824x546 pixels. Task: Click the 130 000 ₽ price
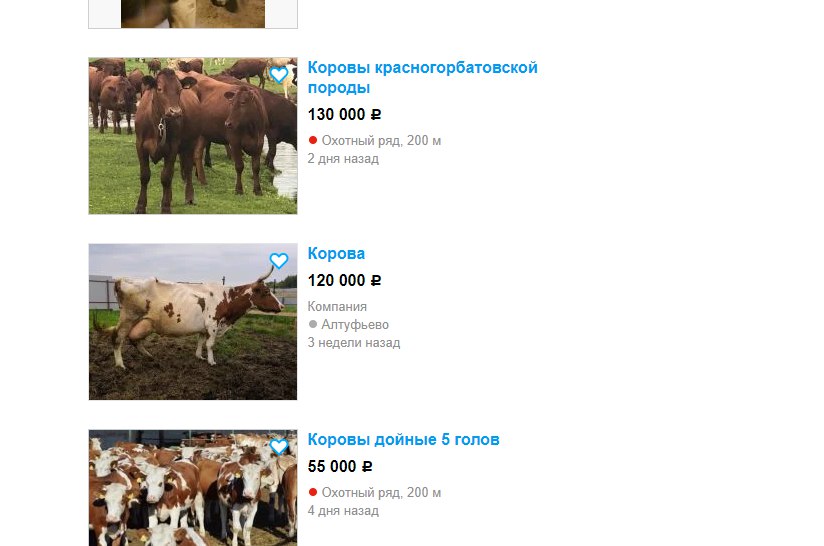point(344,115)
